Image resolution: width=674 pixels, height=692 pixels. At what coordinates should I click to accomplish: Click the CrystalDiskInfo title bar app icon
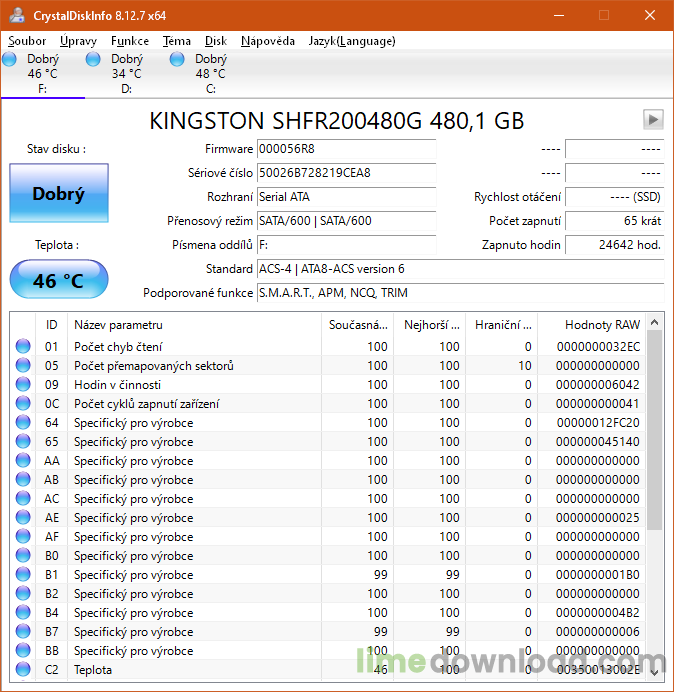(x=17, y=15)
